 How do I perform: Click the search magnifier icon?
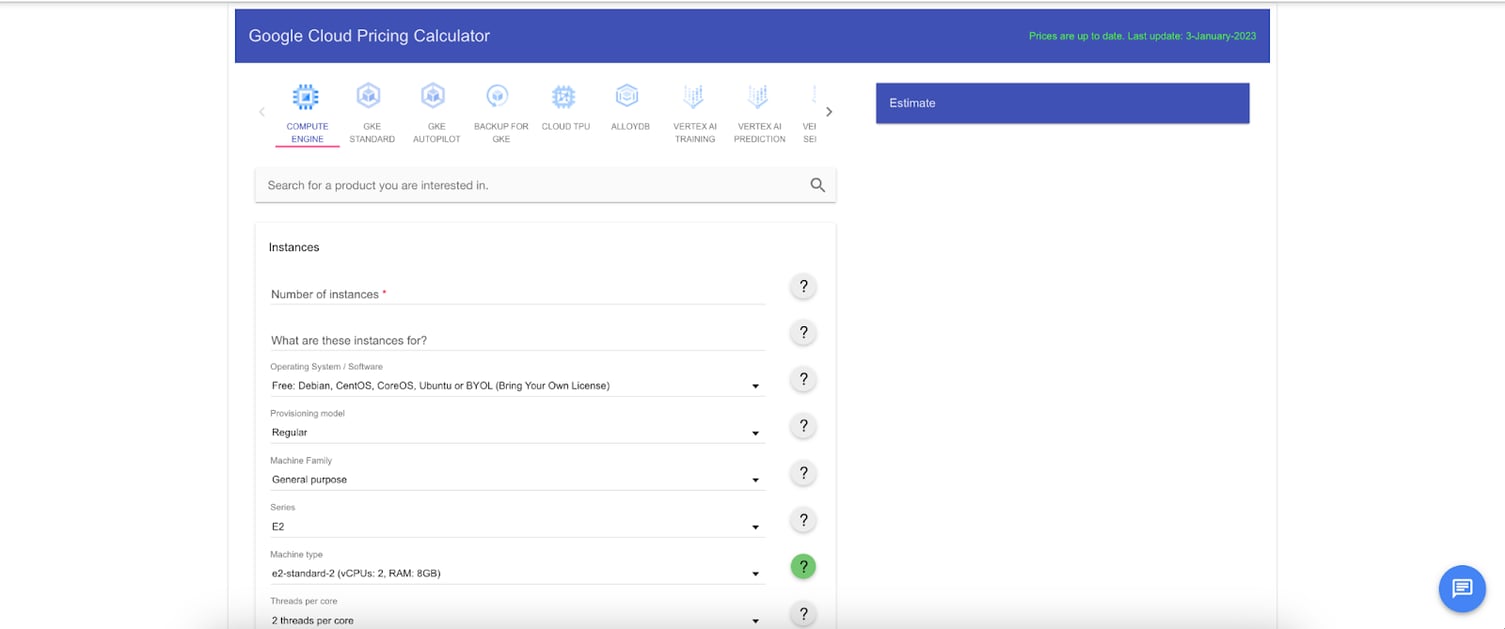[817, 184]
